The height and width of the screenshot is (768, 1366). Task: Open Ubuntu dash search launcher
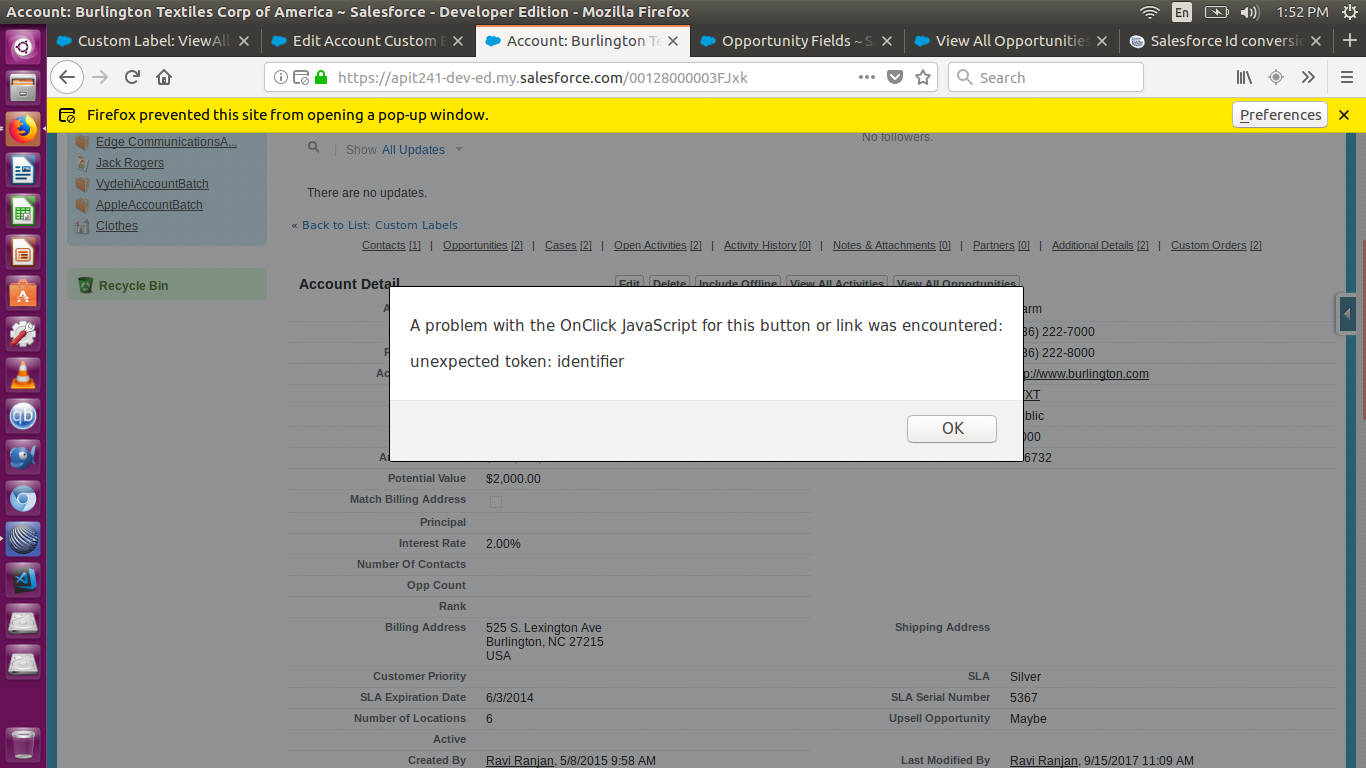[23, 45]
